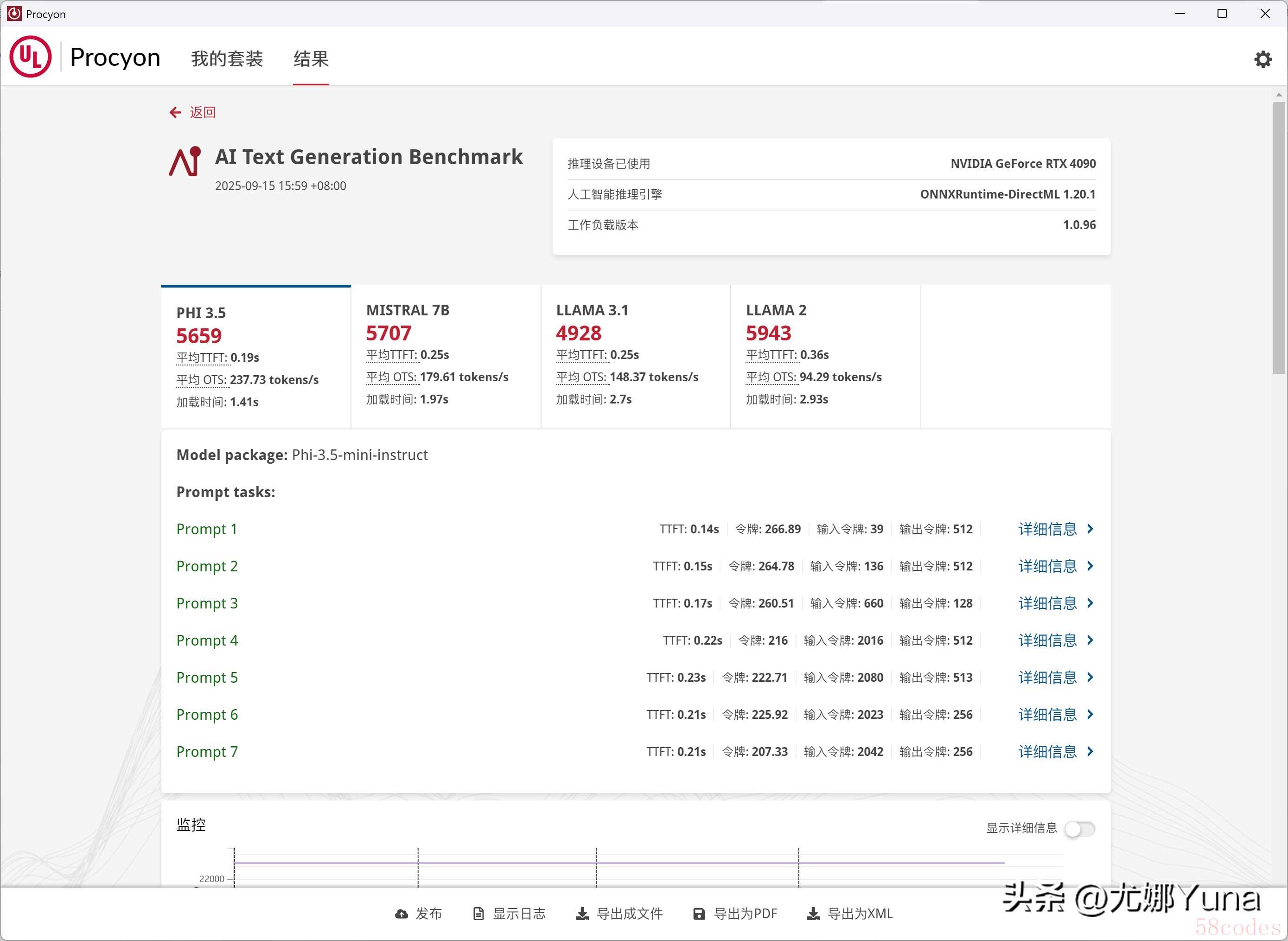Screen dimensions: 1288x941
Task: Click the 导出为XML download icon
Action: pyautogui.click(x=813, y=914)
